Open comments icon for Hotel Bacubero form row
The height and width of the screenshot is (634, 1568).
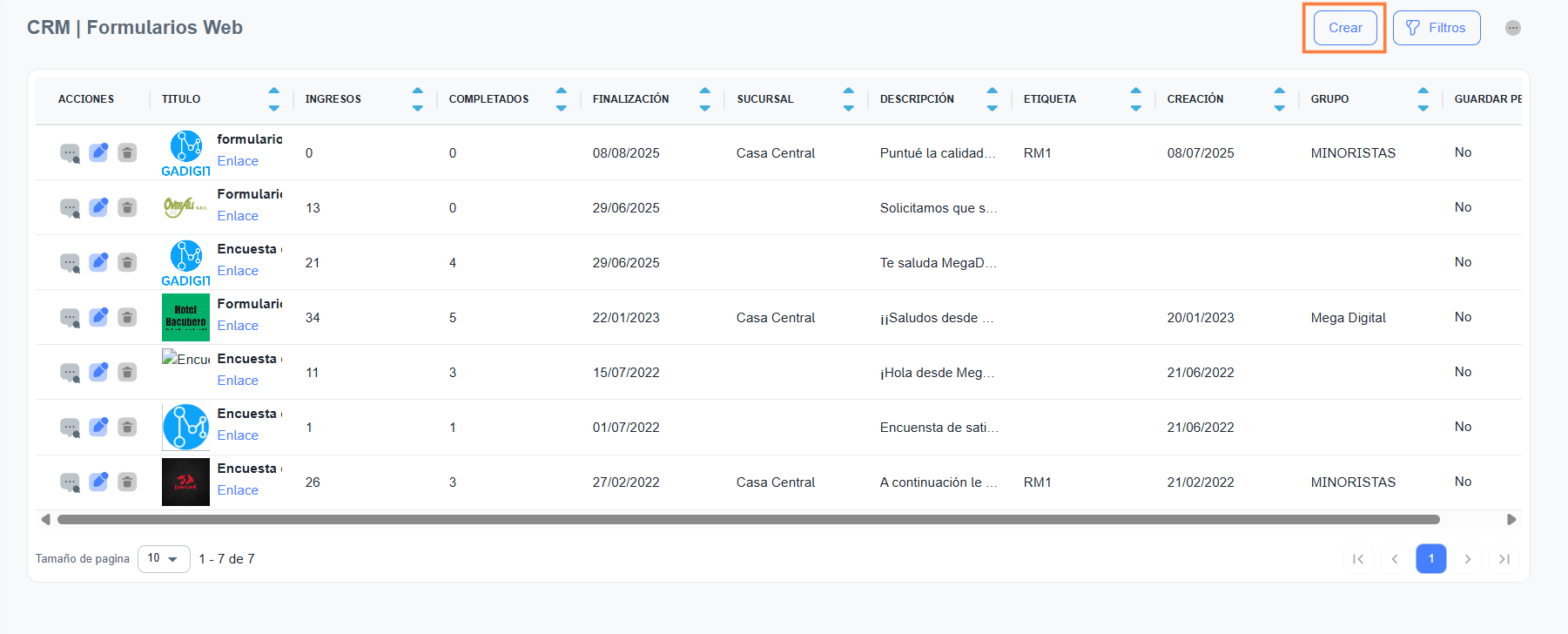(70, 318)
